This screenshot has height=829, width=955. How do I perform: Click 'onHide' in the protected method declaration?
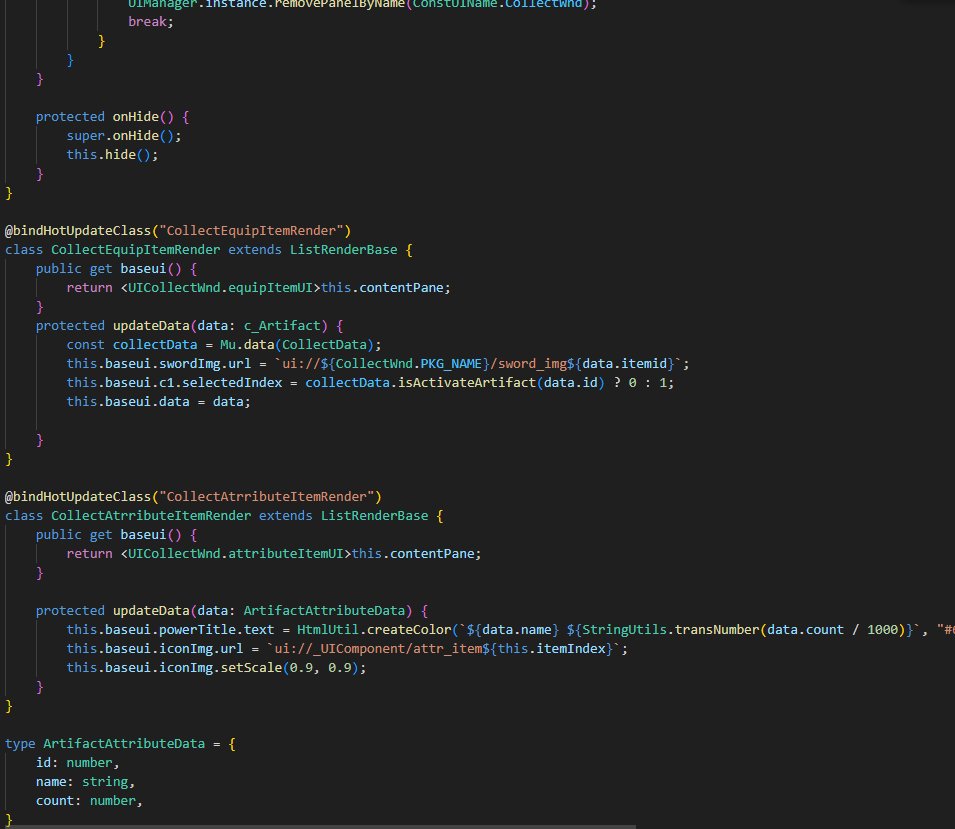pos(136,116)
